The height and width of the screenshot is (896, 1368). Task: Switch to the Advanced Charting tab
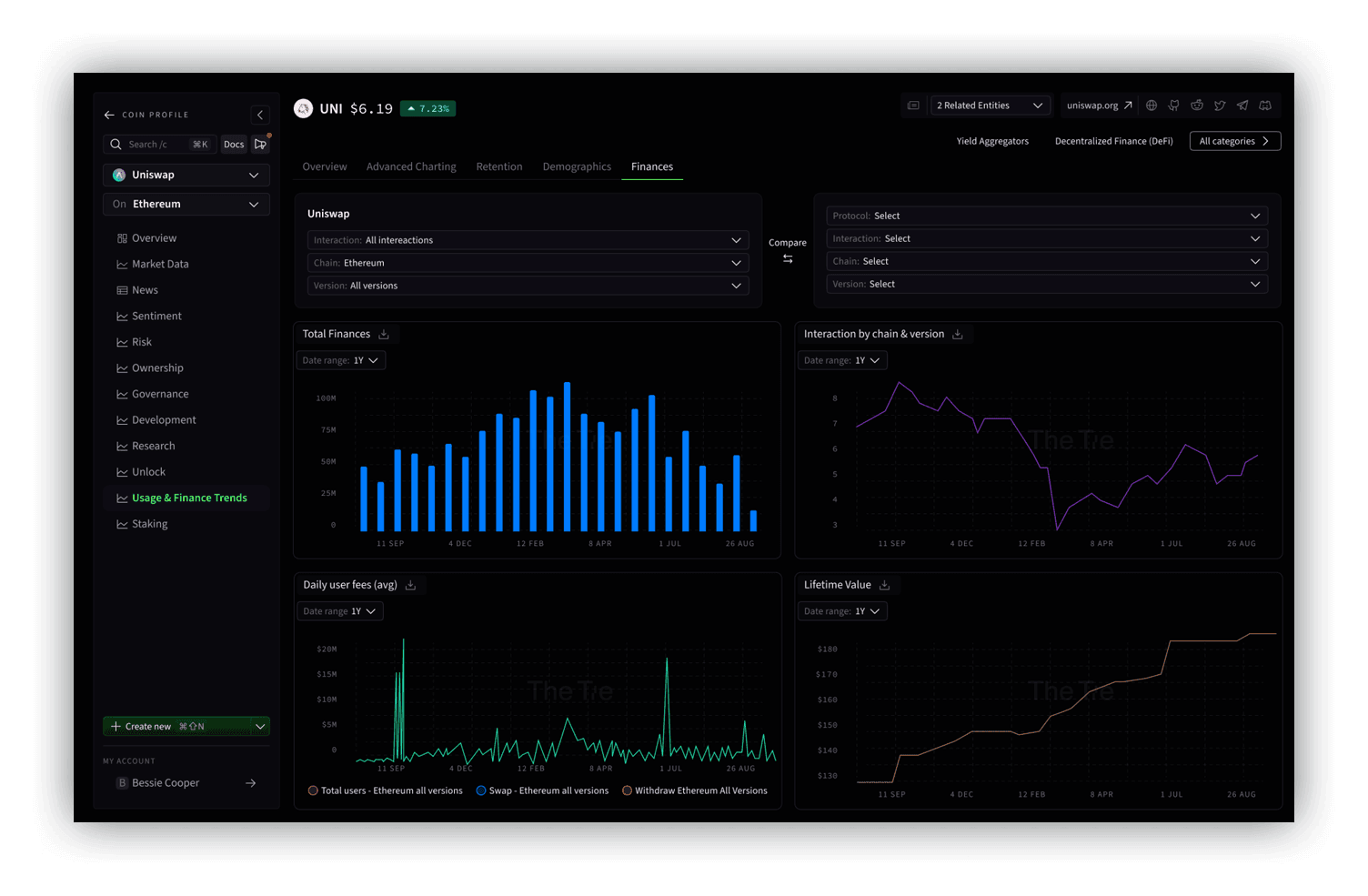coord(411,167)
